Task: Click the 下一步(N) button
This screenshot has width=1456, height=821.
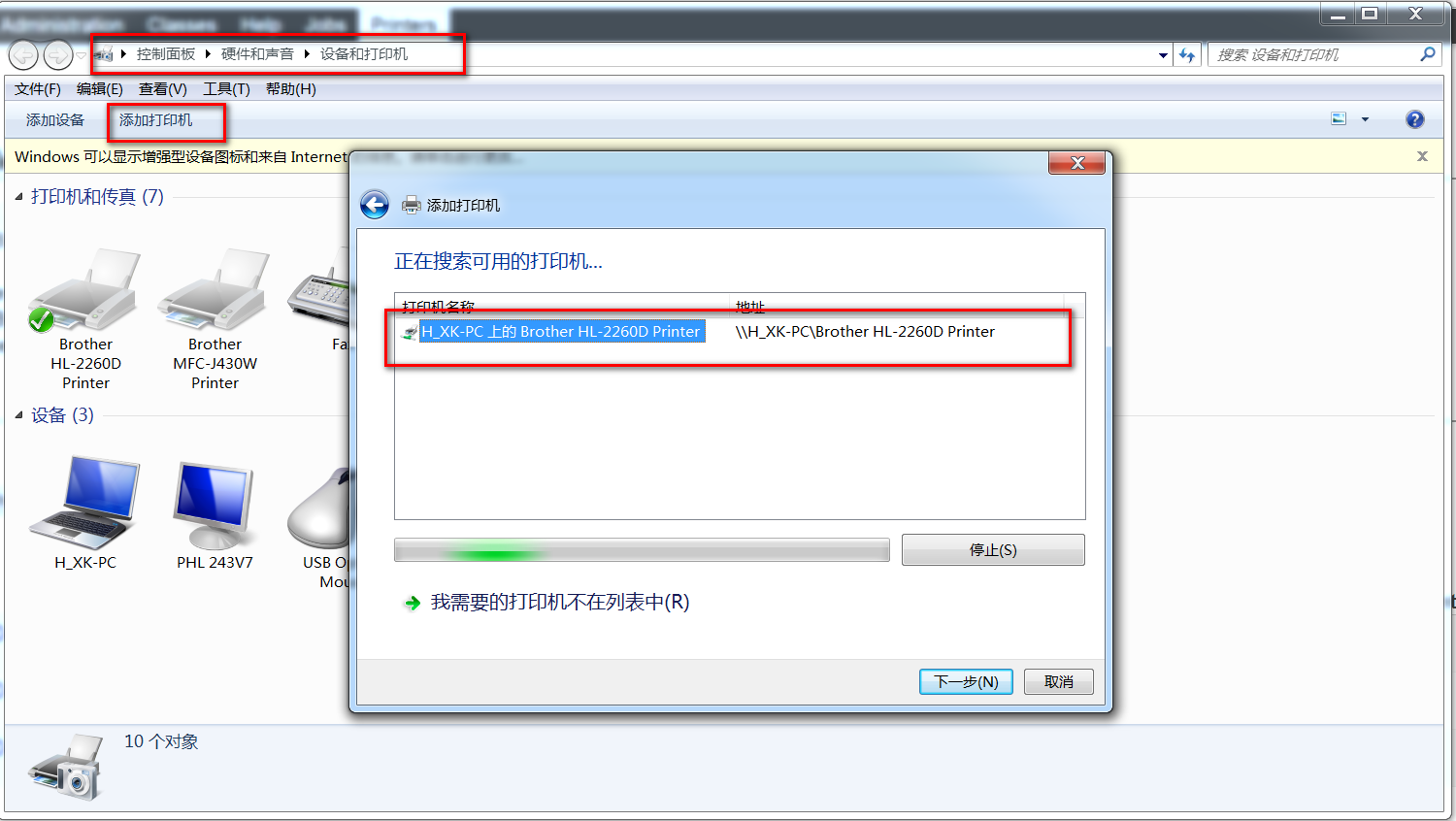Action: tap(966, 682)
